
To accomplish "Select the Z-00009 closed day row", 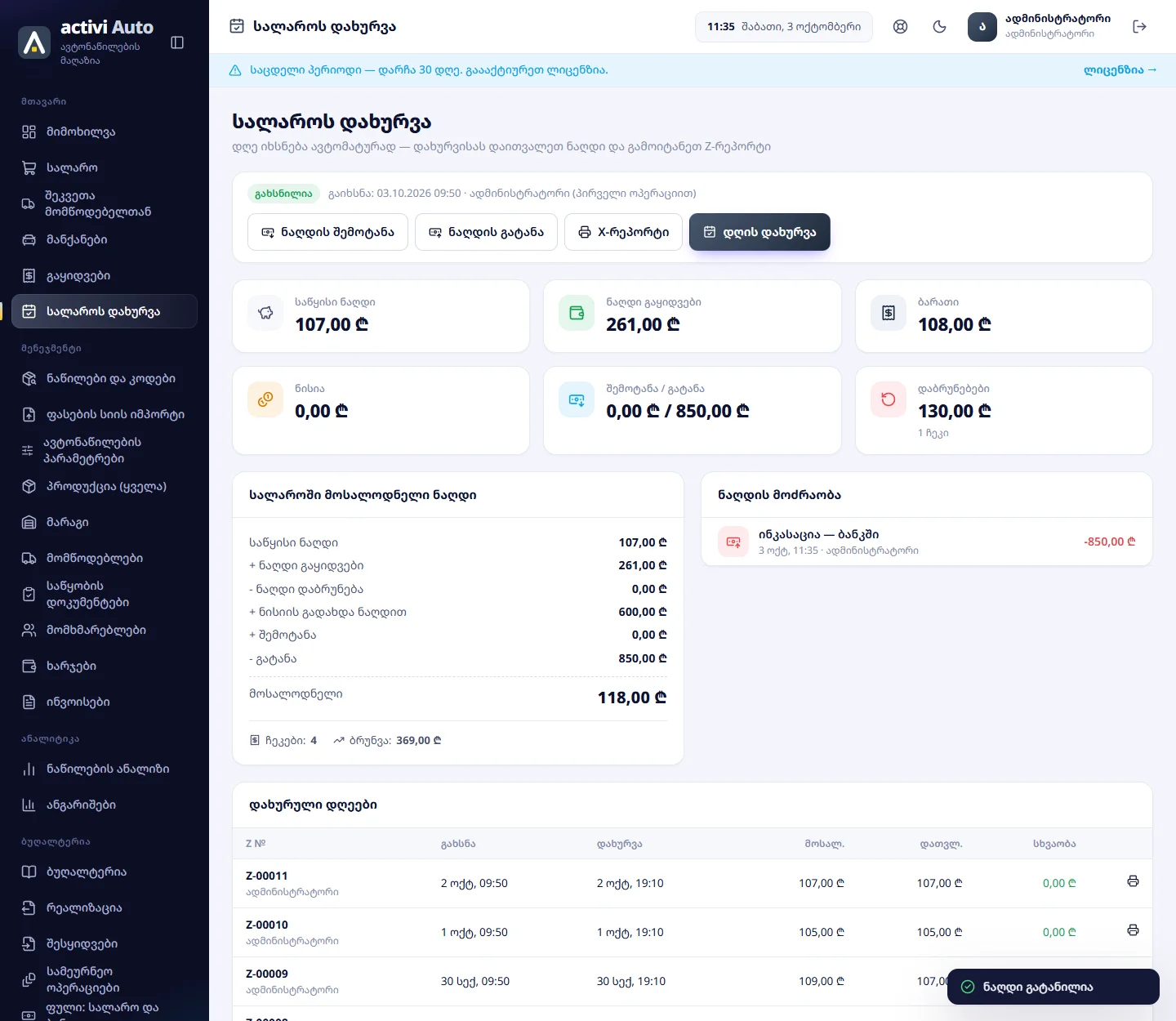I will [x=693, y=981].
